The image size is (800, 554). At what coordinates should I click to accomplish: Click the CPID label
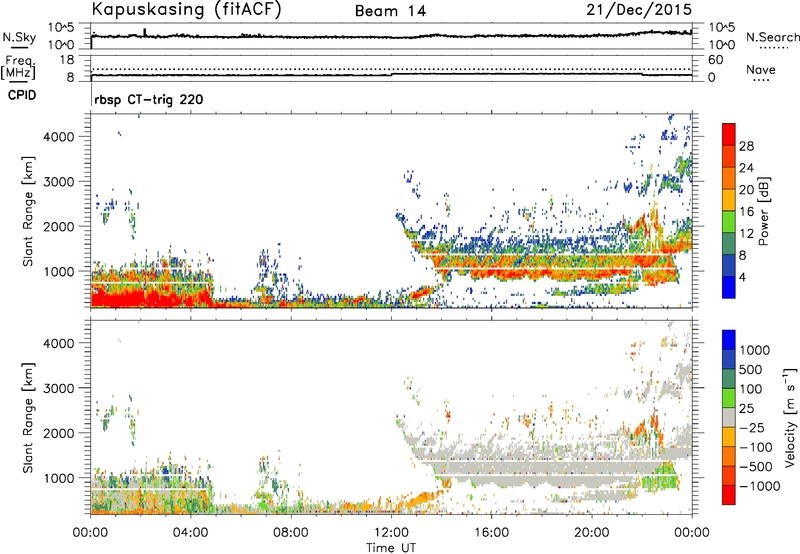[x=22, y=95]
